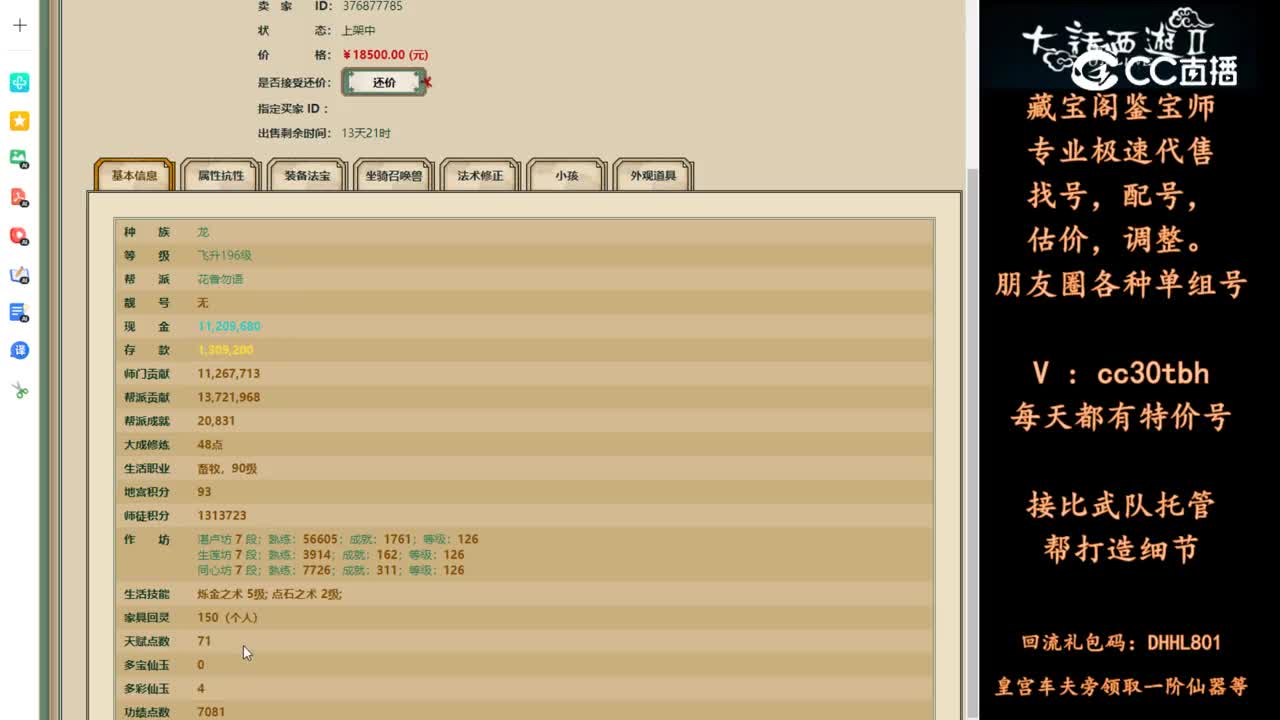Click the cash amount 11,209,680
This screenshot has width=1280, height=720.
[229, 326]
